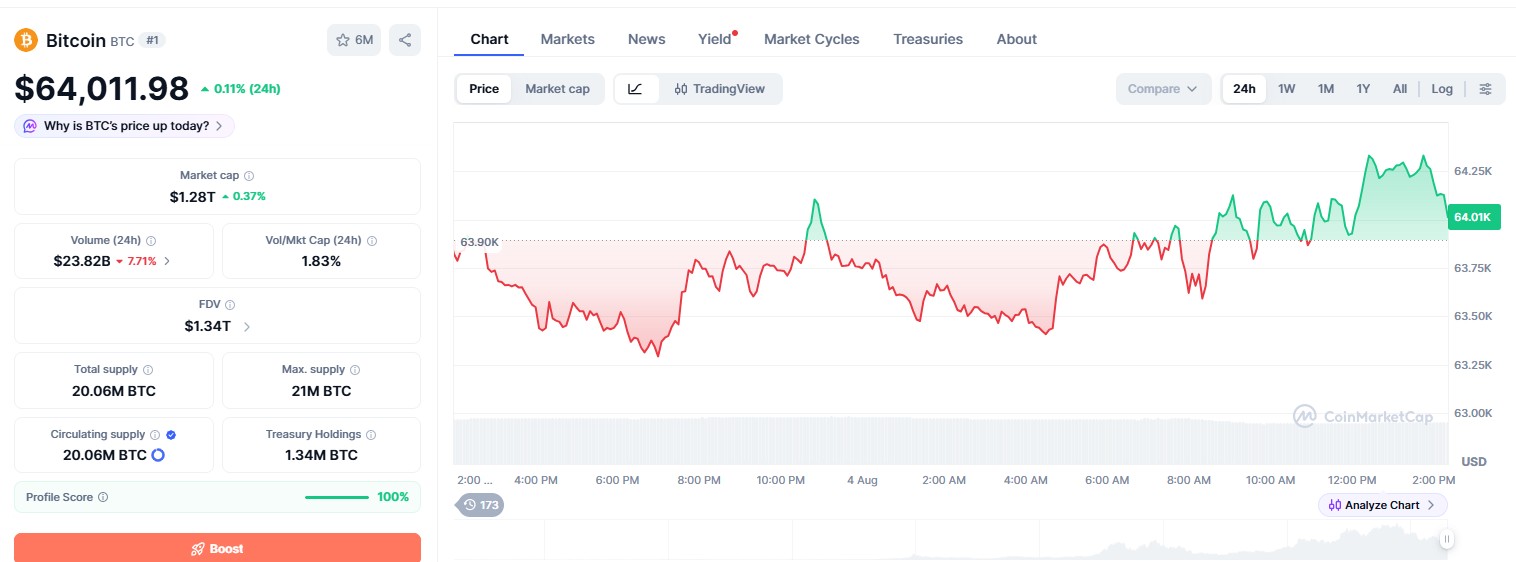Select All time range
This screenshot has height=562, width=1516.
point(1400,89)
